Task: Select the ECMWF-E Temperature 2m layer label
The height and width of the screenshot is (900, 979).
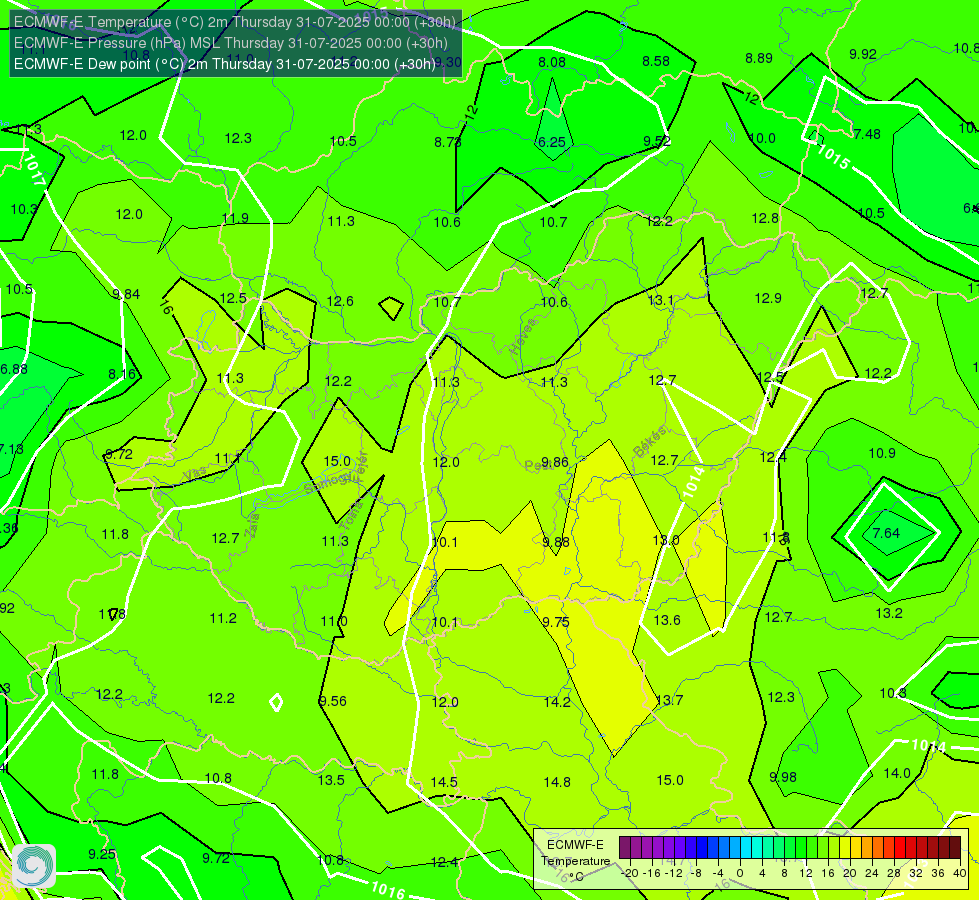Action: coord(235,22)
